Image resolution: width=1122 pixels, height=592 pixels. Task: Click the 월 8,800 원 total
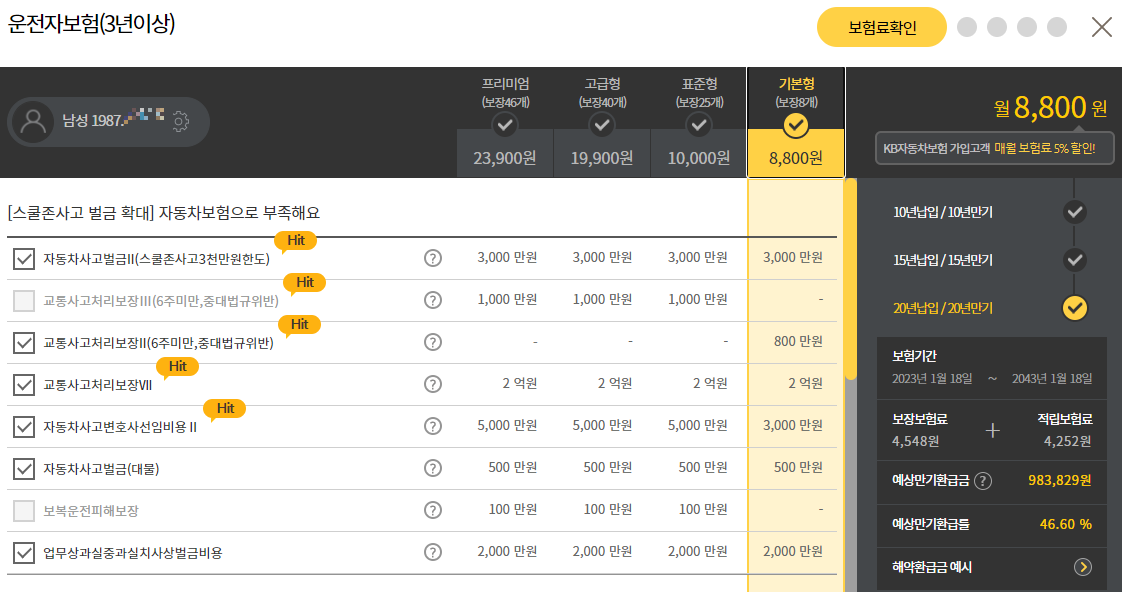click(x=1050, y=108)
